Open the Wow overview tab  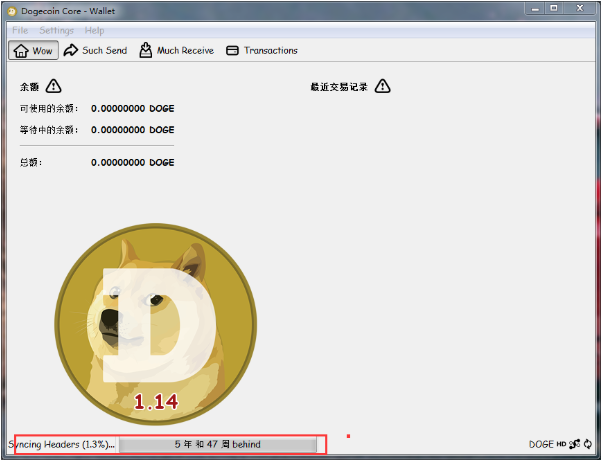(x=33, y=50)
